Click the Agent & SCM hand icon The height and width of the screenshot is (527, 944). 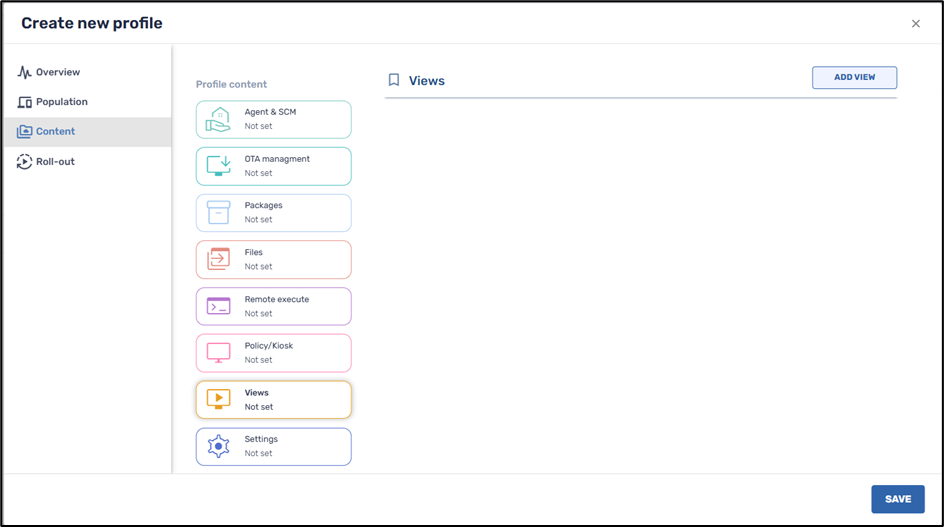pos(218,120)
